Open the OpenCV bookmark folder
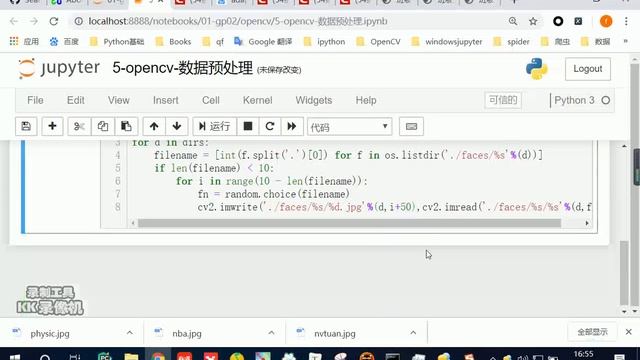The height and width of the screenshot is (360, 640). coord(378,42)
